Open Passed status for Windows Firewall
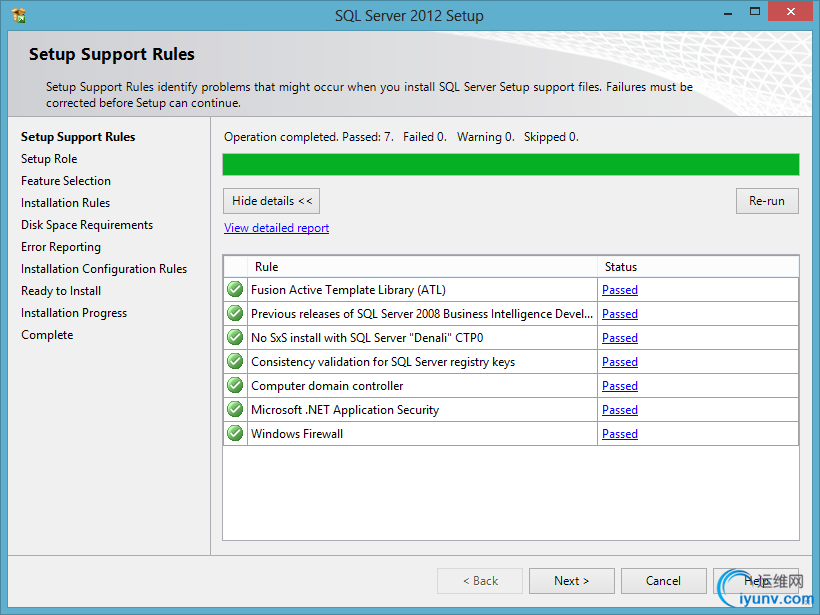 620,434
